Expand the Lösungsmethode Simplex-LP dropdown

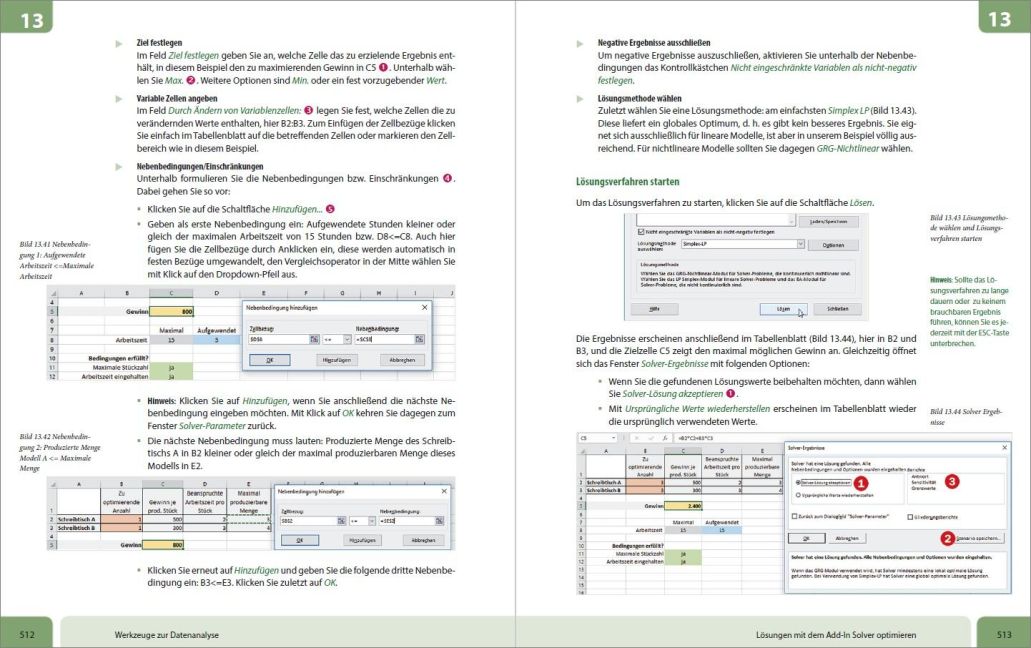[x=800, y=244]
